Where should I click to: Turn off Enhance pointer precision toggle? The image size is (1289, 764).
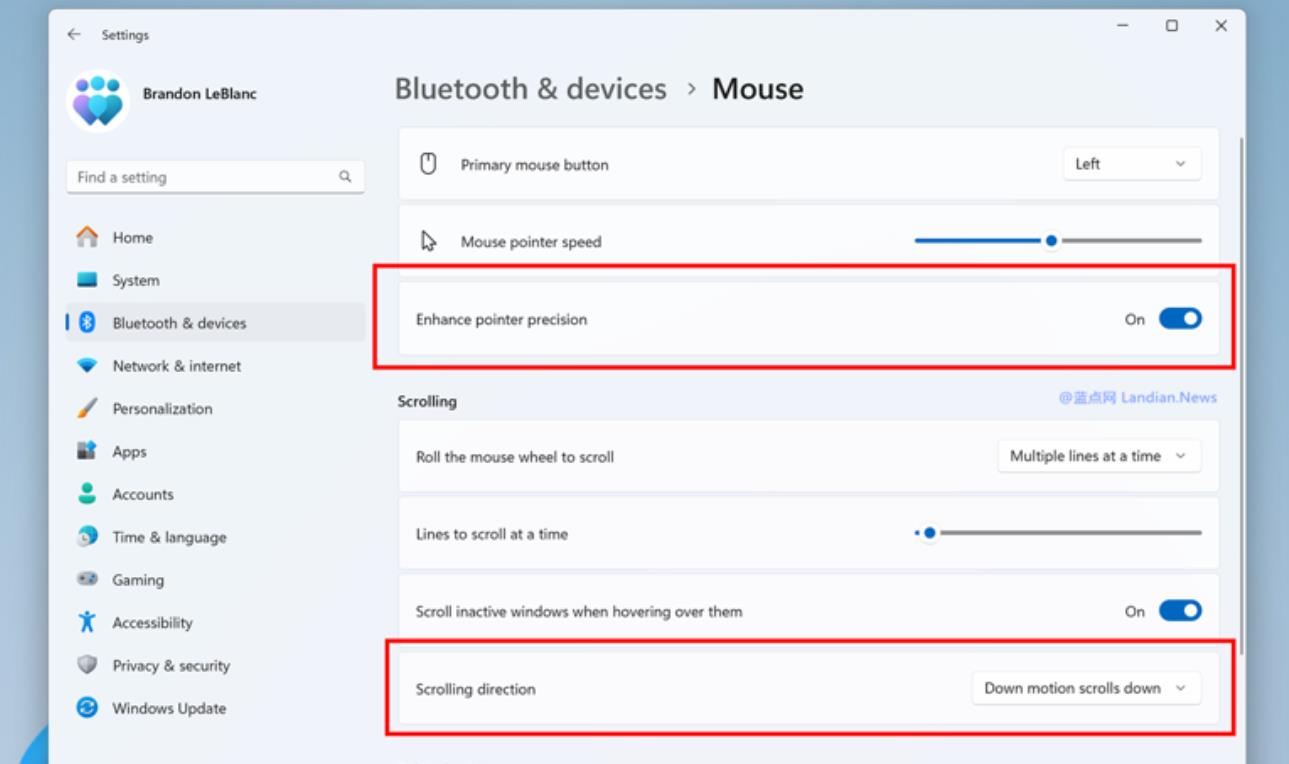pos(1180,319)
